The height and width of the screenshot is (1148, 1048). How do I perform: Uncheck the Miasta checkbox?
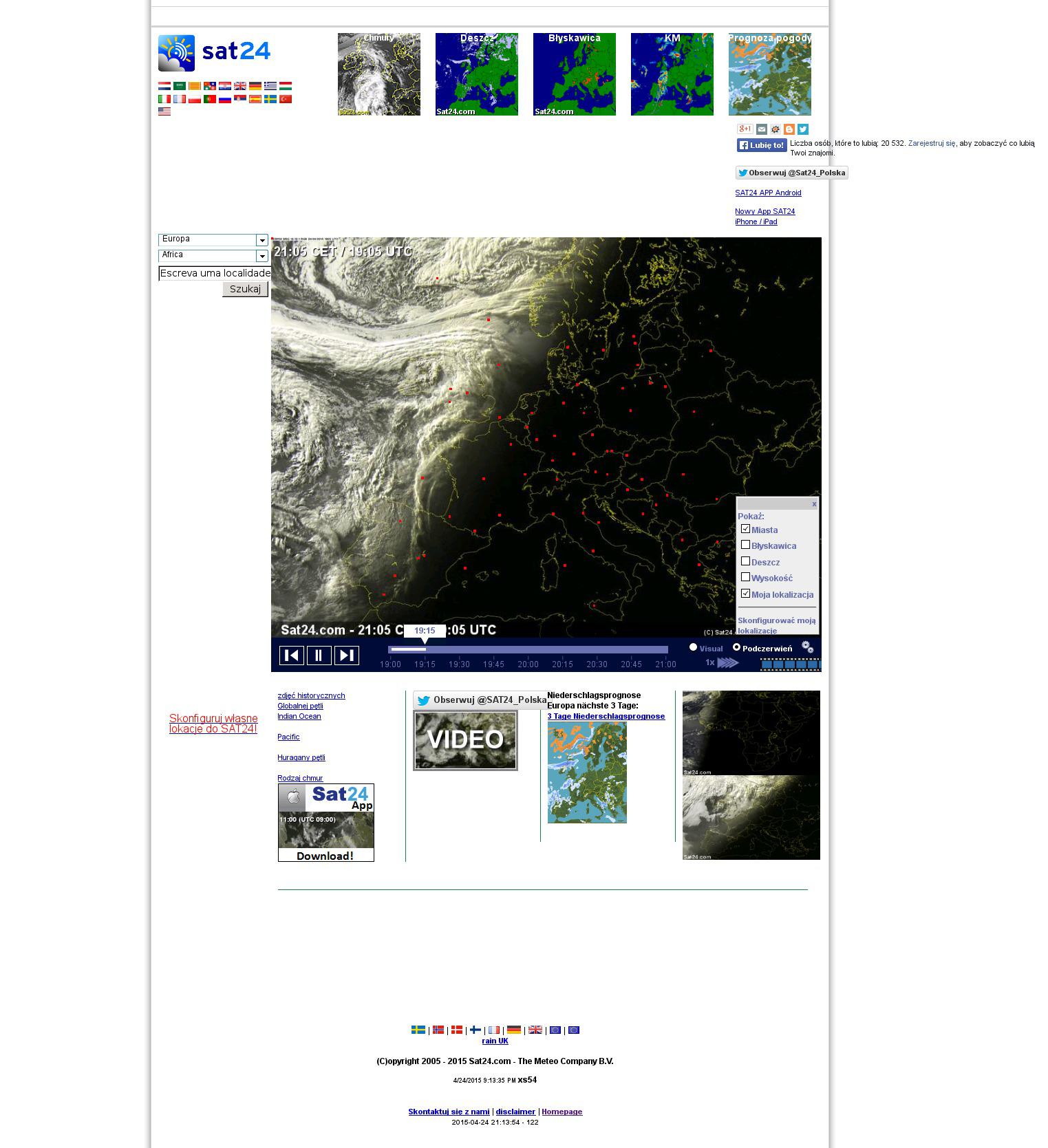pos(745,529)
